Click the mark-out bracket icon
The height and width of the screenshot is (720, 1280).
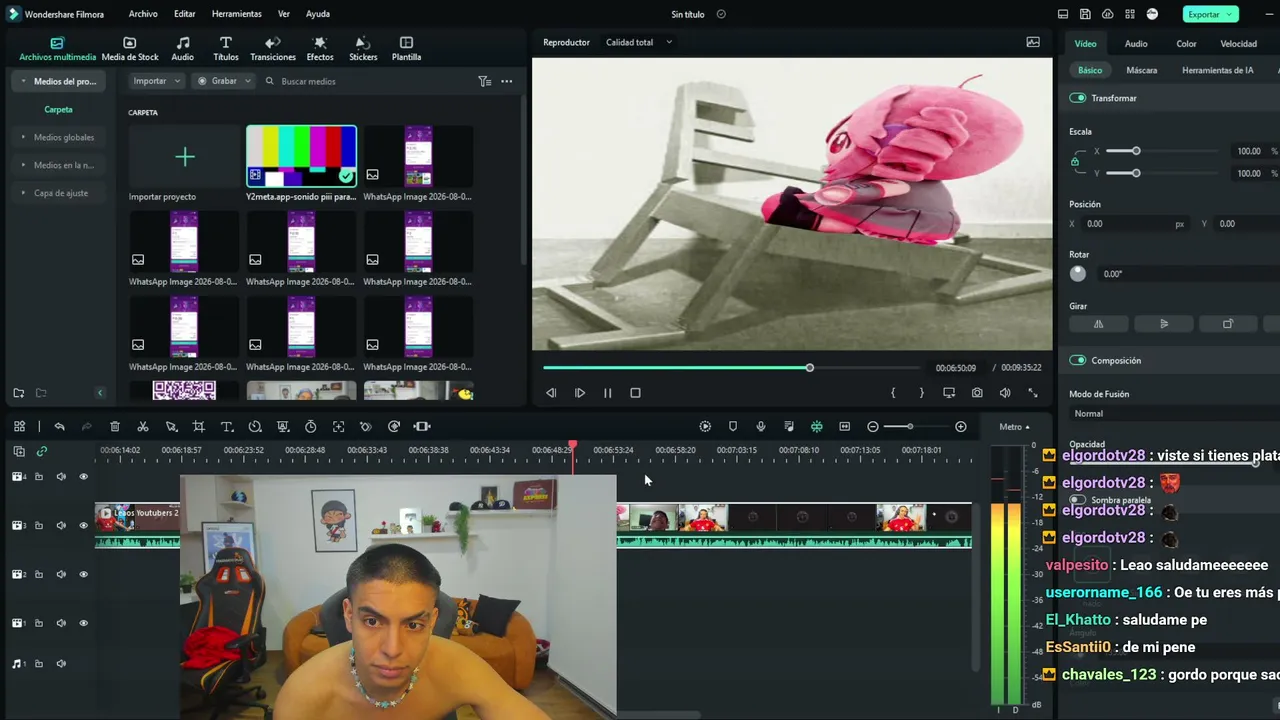click(x=921, y=393)
